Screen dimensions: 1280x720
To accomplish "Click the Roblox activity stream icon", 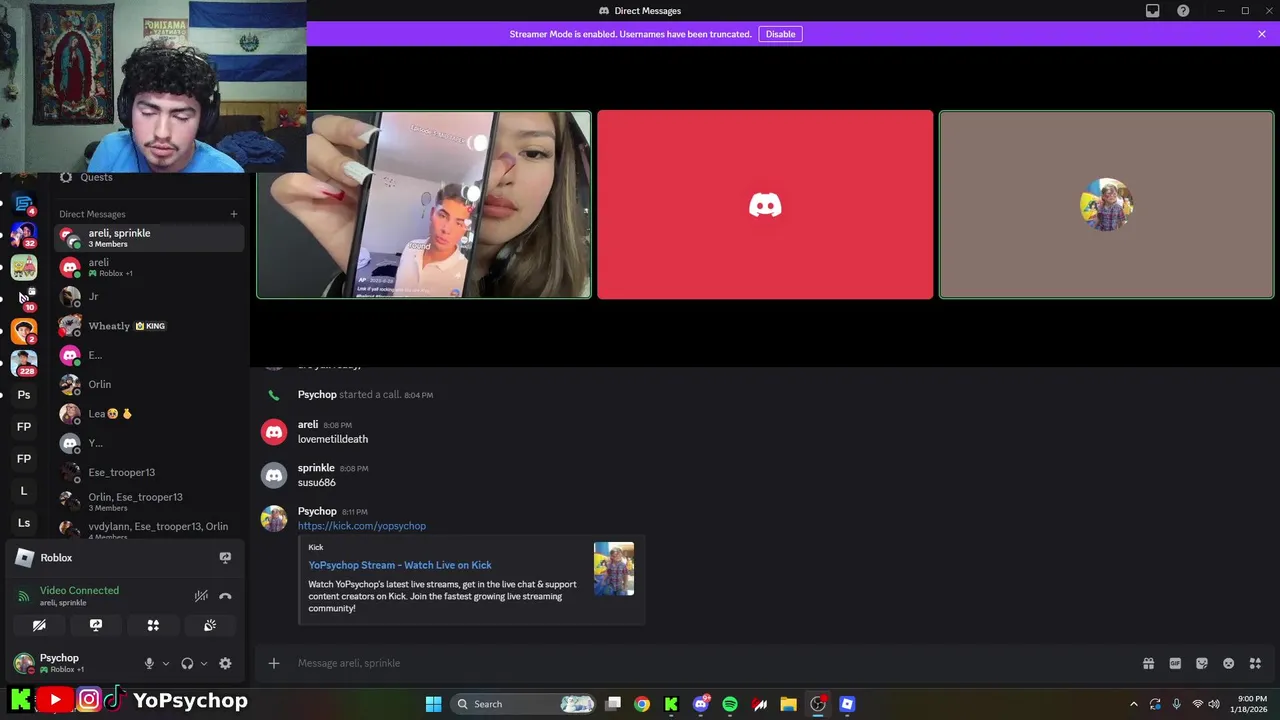I will point(225,558).
